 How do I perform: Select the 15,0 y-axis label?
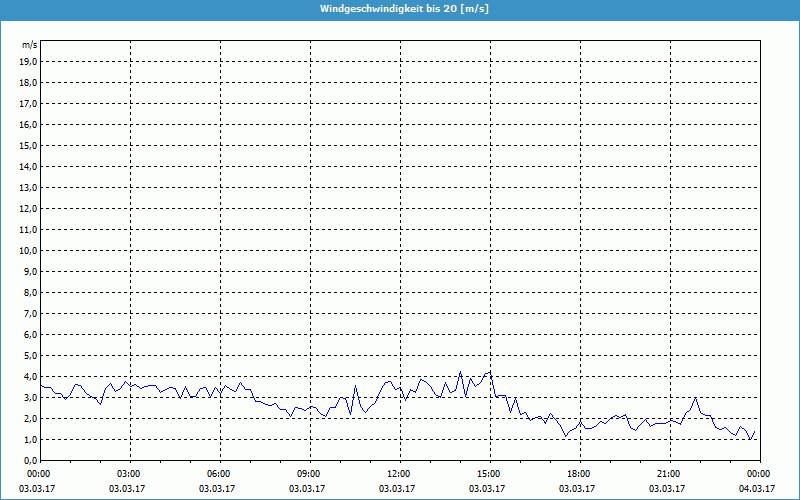tap(28, 146)
